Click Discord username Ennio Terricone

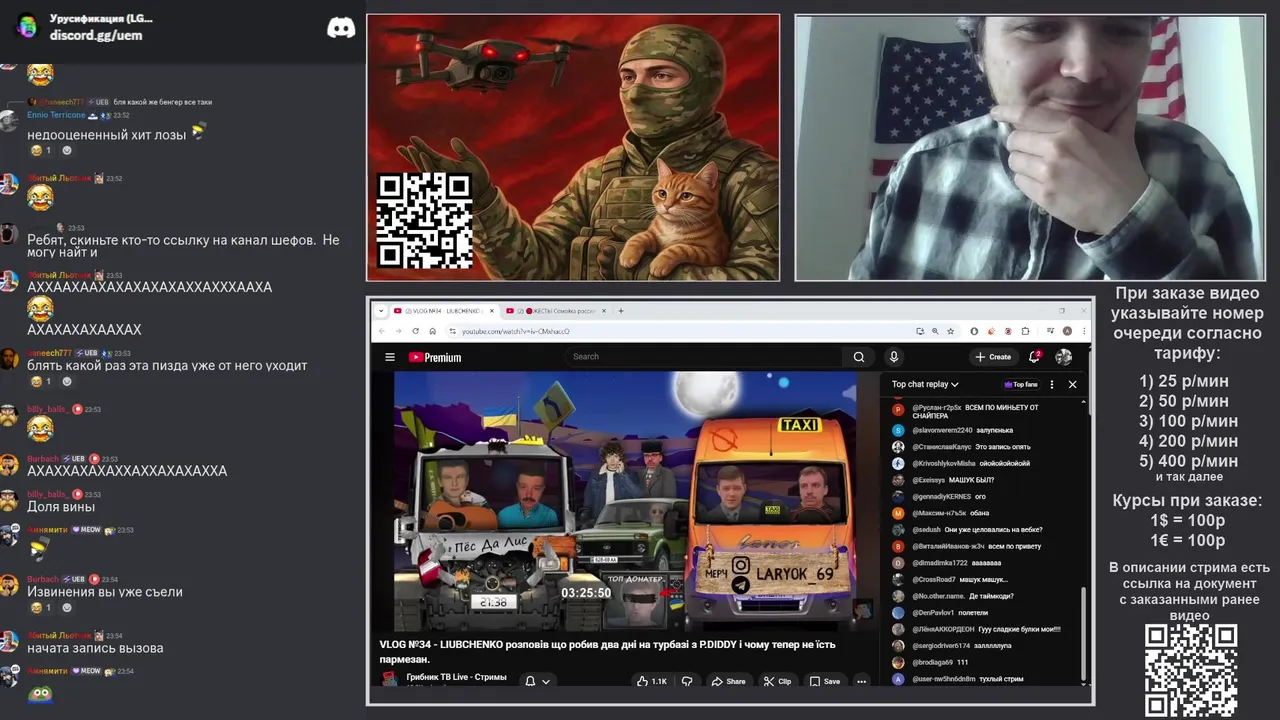pos(56,115)
